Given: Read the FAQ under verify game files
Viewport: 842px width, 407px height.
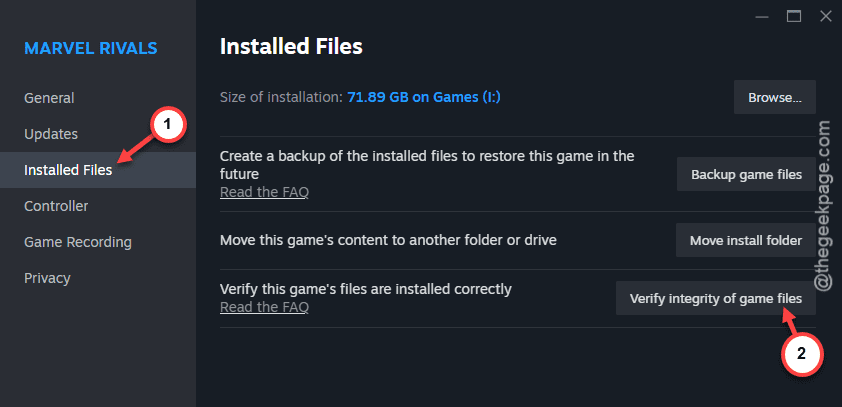Looking at the screenshot, I should tap(264, 307).
